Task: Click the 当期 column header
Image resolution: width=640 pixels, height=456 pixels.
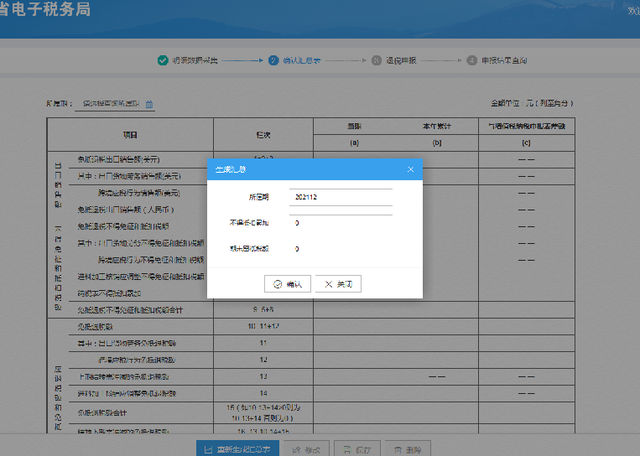Action: point(354,126)
